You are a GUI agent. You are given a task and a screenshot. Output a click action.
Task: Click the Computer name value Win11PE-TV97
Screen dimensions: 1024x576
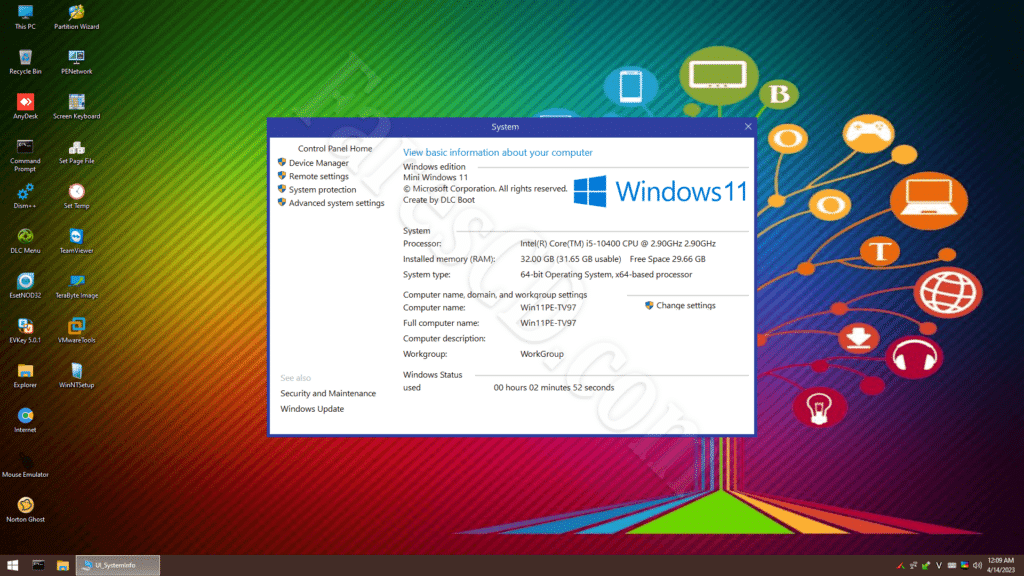point(548,308)
